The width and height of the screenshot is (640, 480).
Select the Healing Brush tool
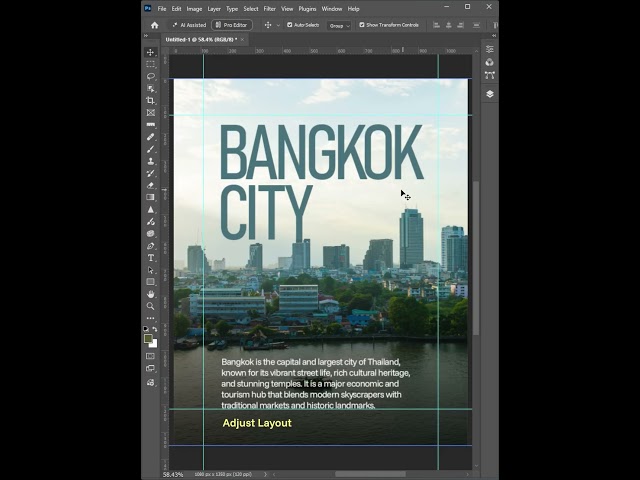[151, 137]
